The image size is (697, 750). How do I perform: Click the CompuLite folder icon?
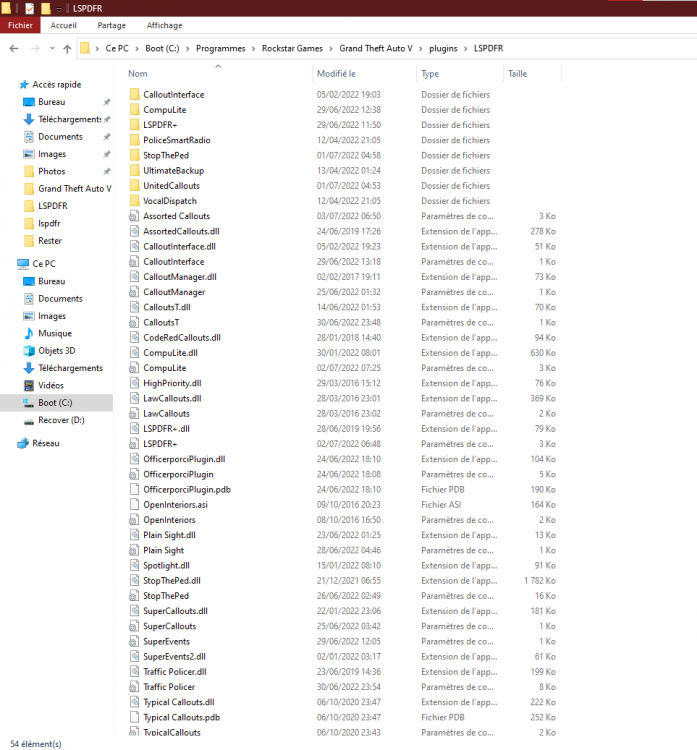click(x=135, y=110)
